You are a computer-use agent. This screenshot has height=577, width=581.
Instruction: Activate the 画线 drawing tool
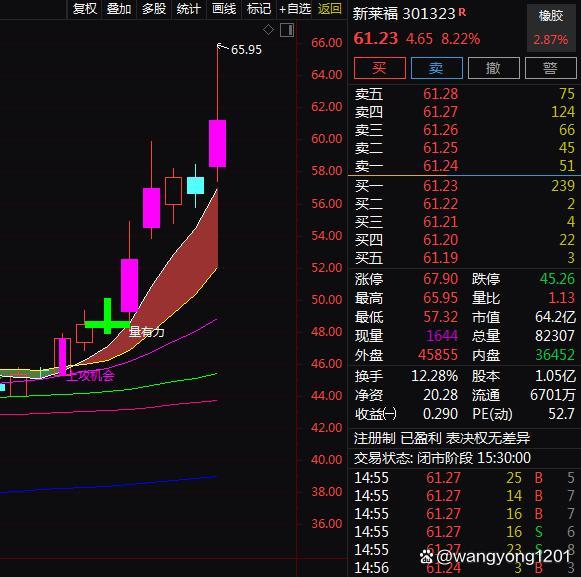pyautogui.click(x=224, y=9)
